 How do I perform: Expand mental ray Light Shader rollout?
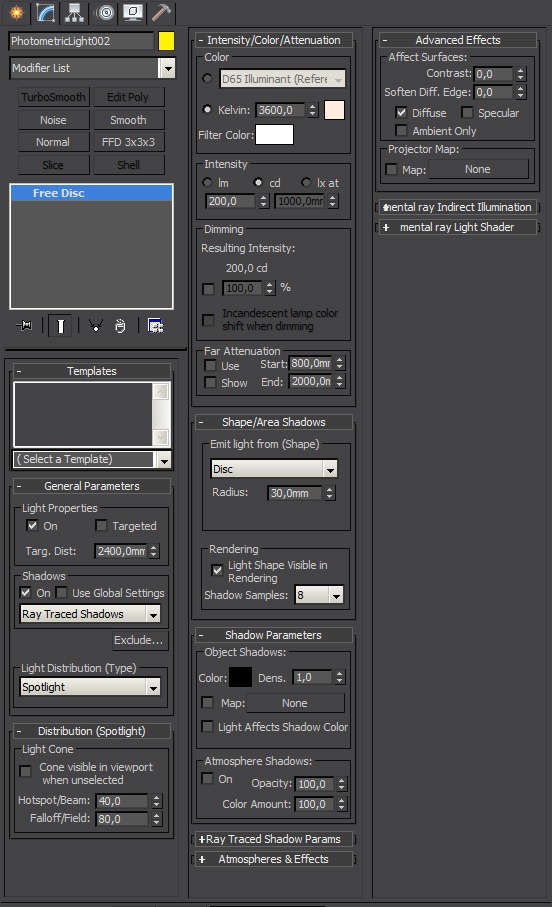(458, 227)
